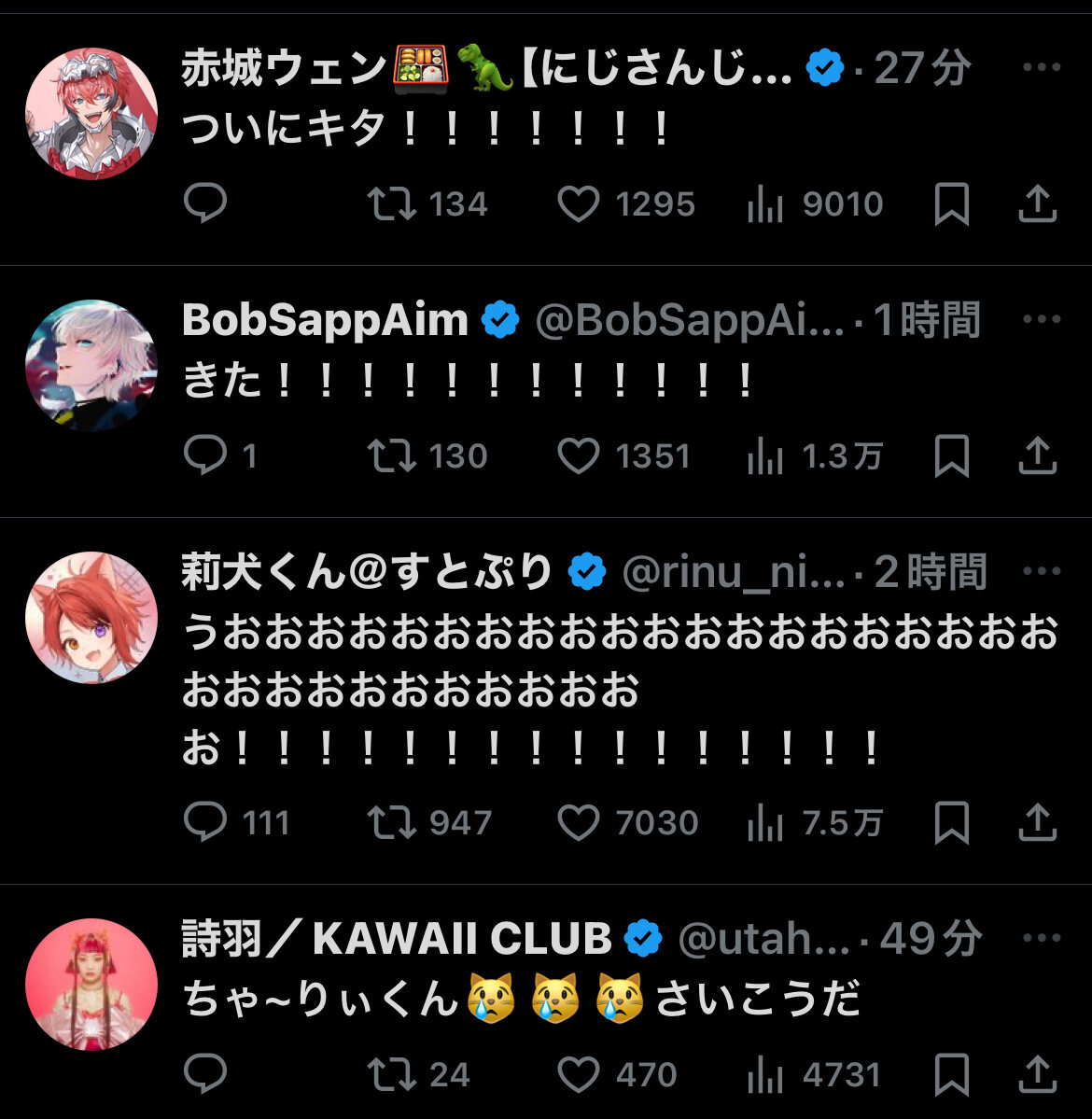1092x1119 pixels.
Task: Open the 赤城ウェン red-haired profile picture
Action: [x=91, y=114]
